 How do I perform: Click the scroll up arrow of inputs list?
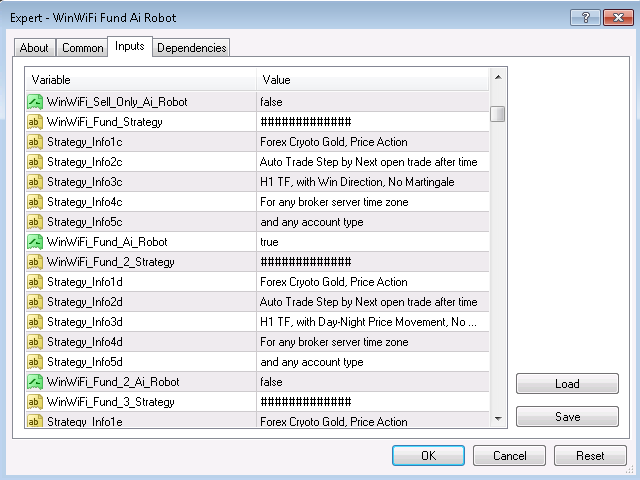click(498, 77)
